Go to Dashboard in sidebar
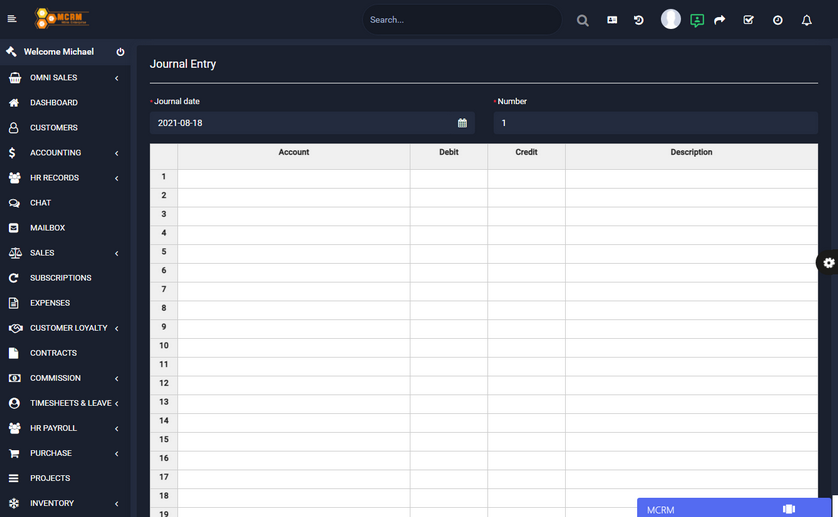 54,103
